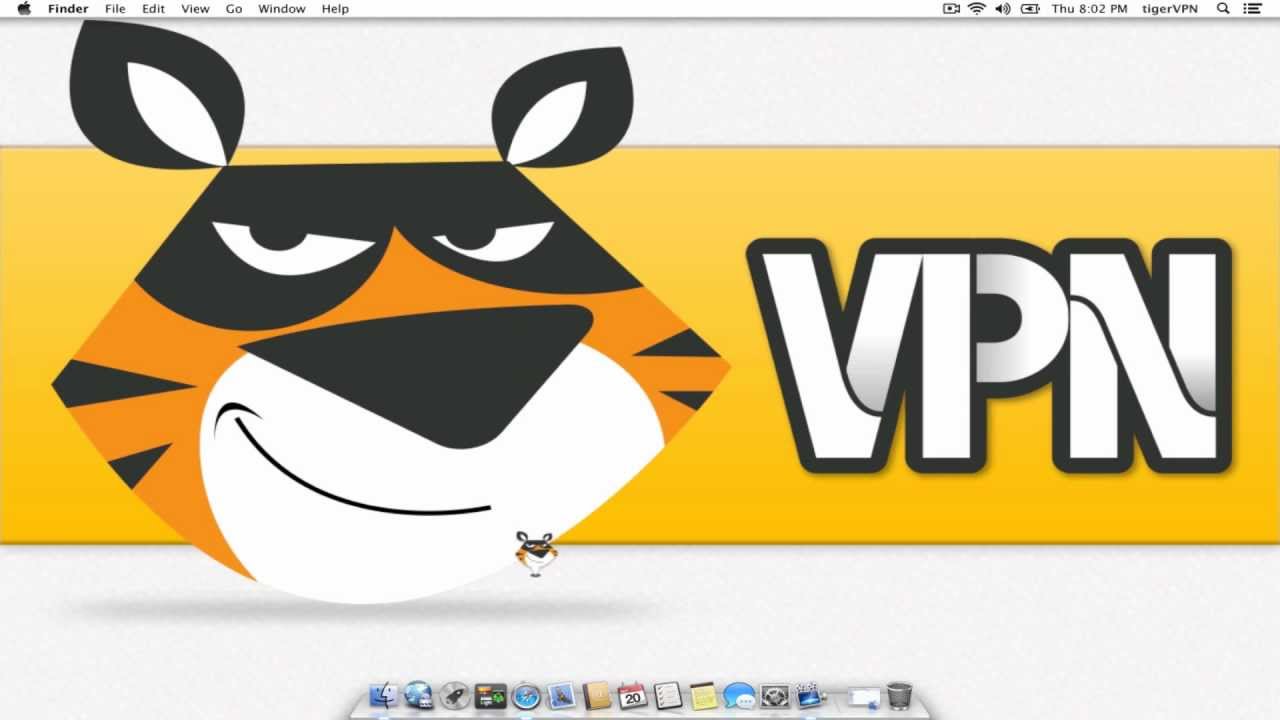Image resolution: width=1280 pixels, height=720 pixels.
Task: Open the Apple menu
Action: click(24, 9)
